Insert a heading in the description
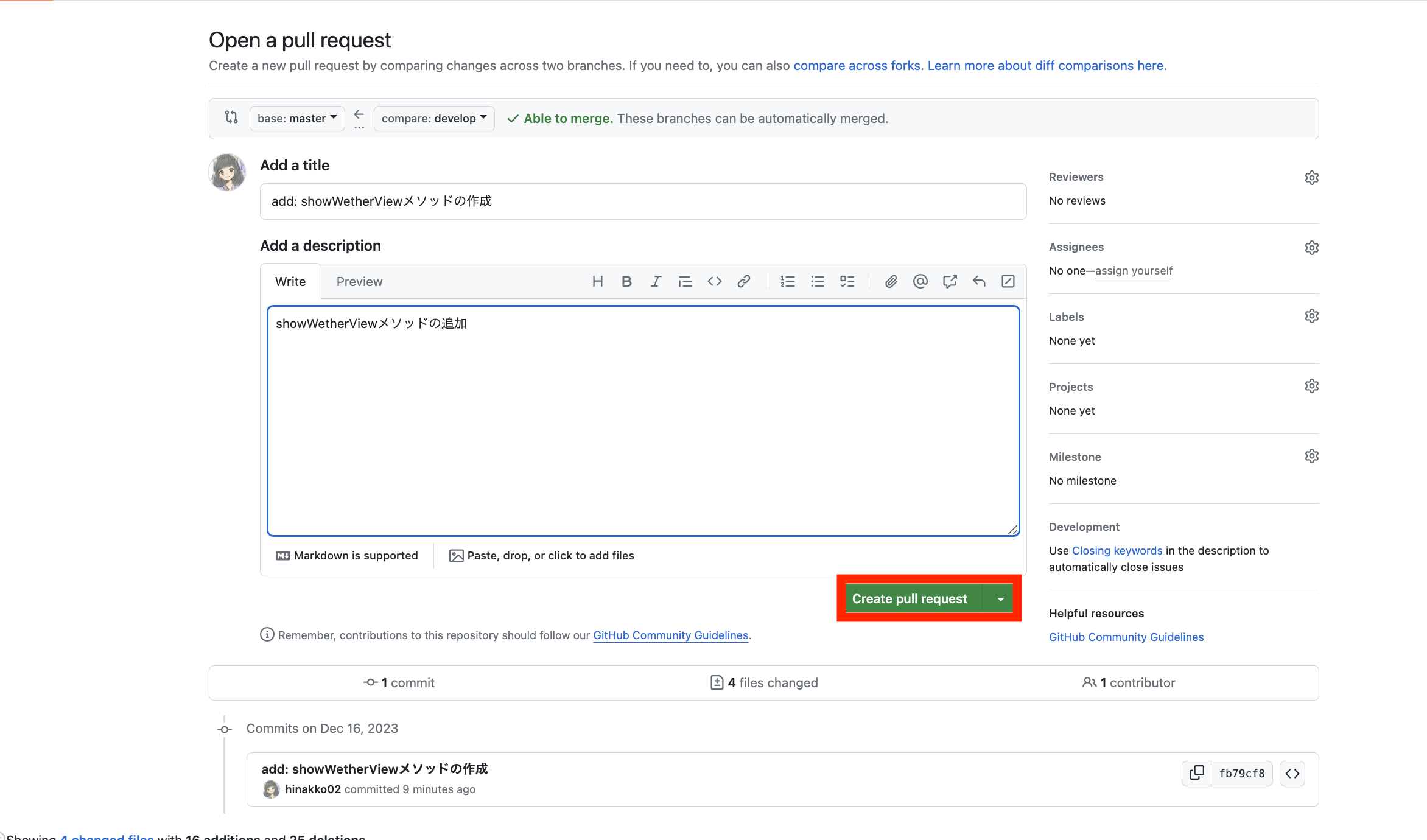The width and height of the screenshot is (1427, 840). pos(597,281)
